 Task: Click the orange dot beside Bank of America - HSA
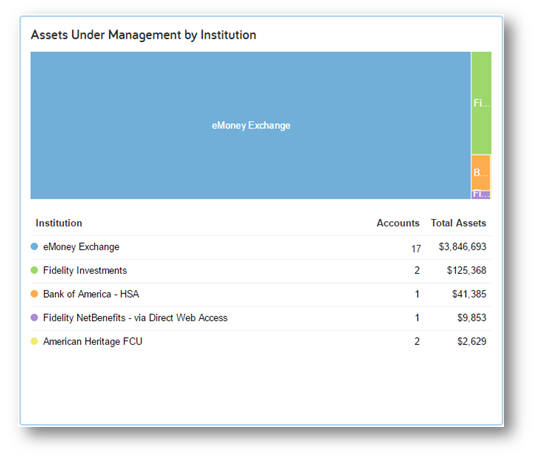[34, 294]
